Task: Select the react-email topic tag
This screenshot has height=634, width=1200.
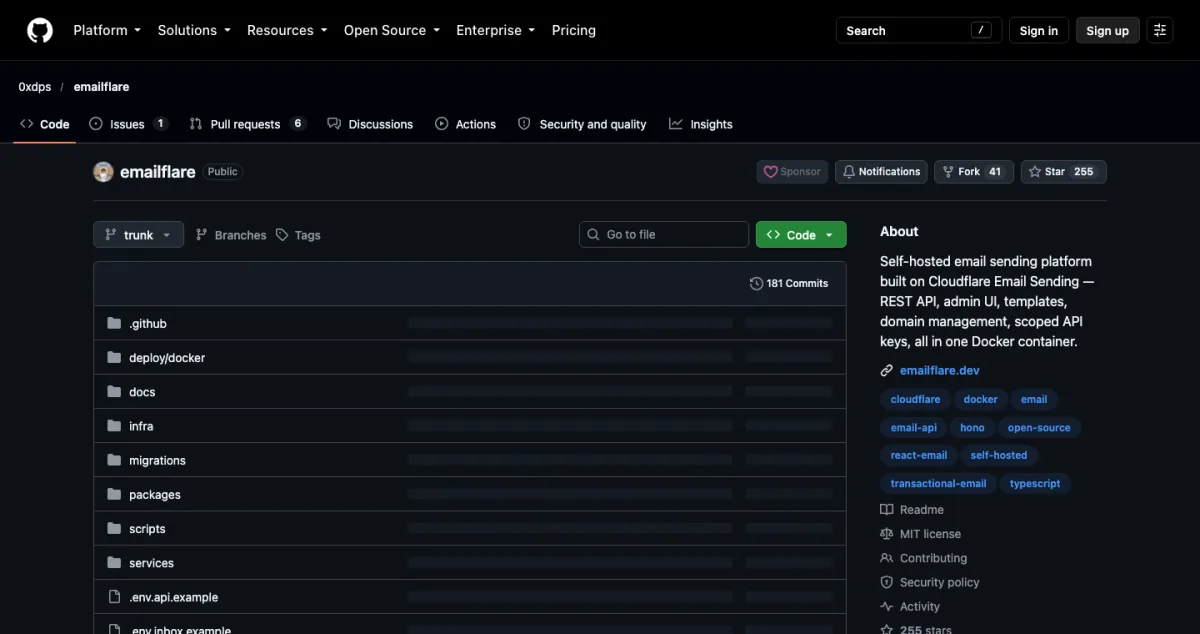Action: (919, 455)
